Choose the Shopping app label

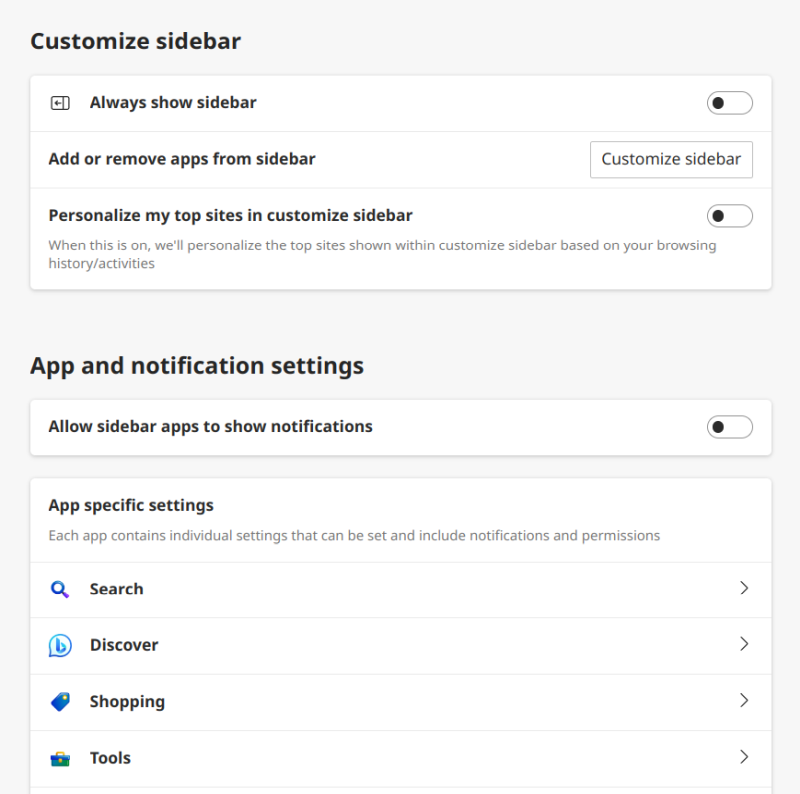click(x=127, y=702)
